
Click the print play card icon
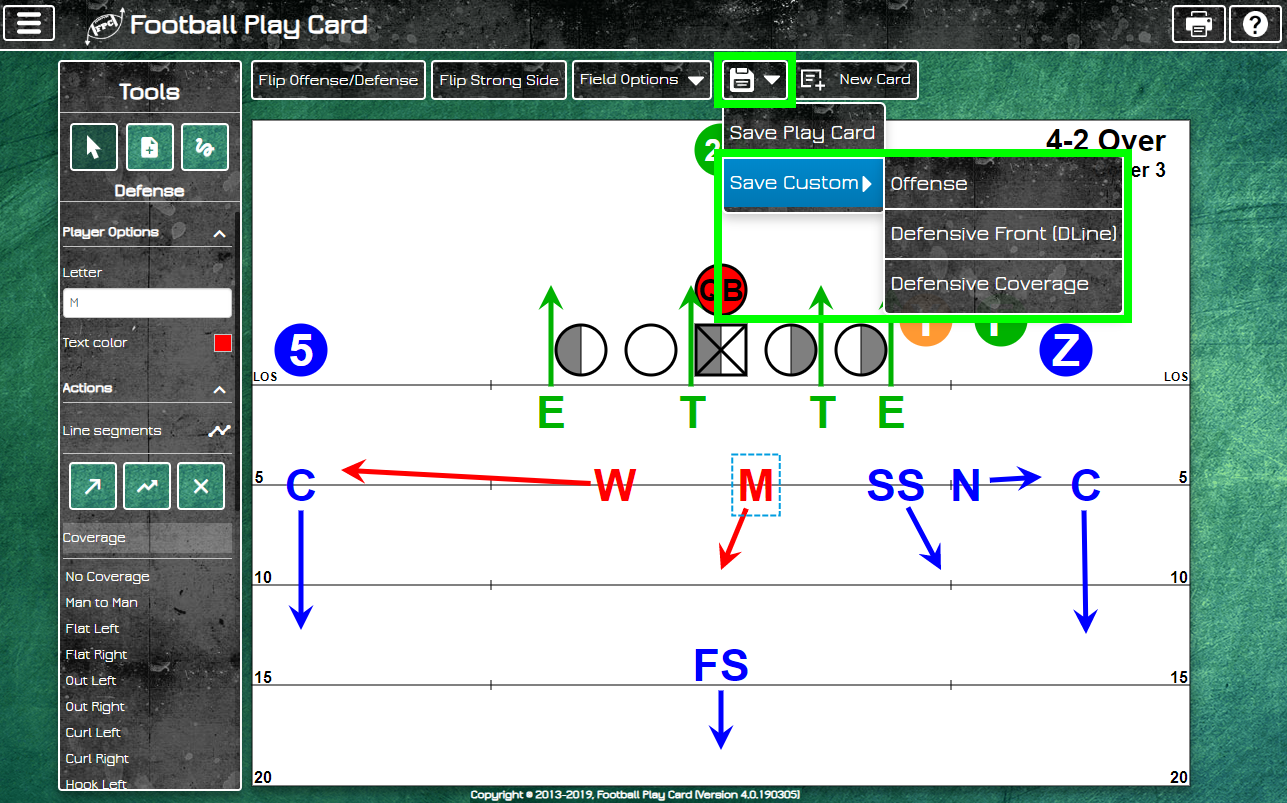point(1198,24)
